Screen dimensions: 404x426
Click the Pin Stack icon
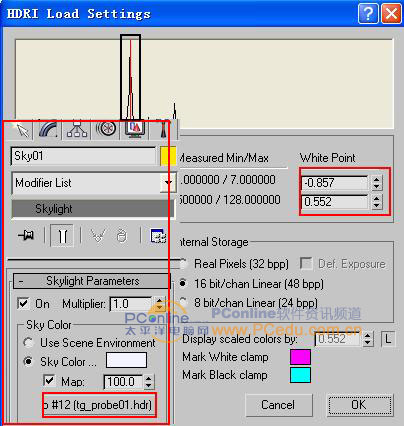pyautogui.click(x=26, y=236)
